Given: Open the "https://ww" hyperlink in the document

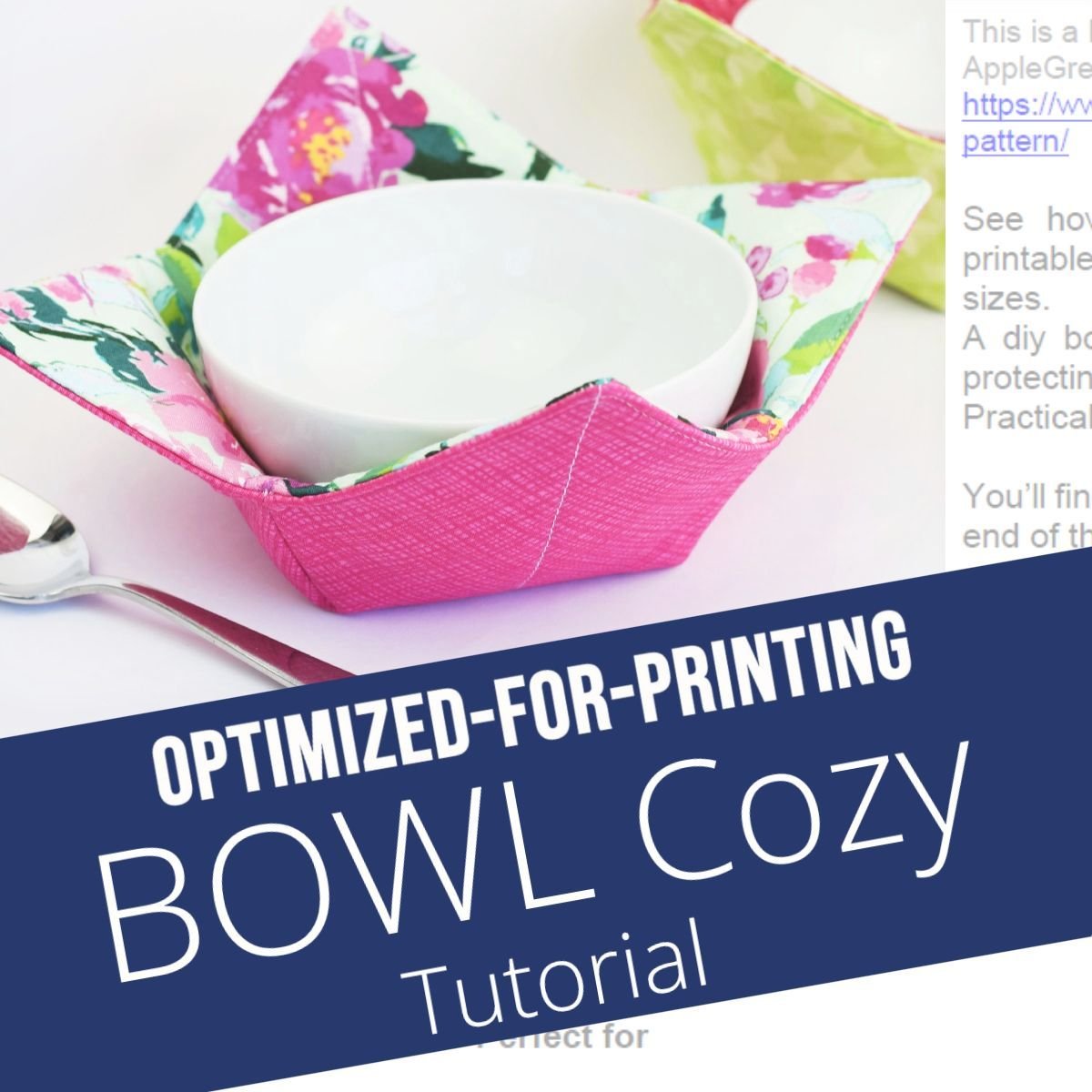Looking at the screenshot, I should pos(1026,106).
